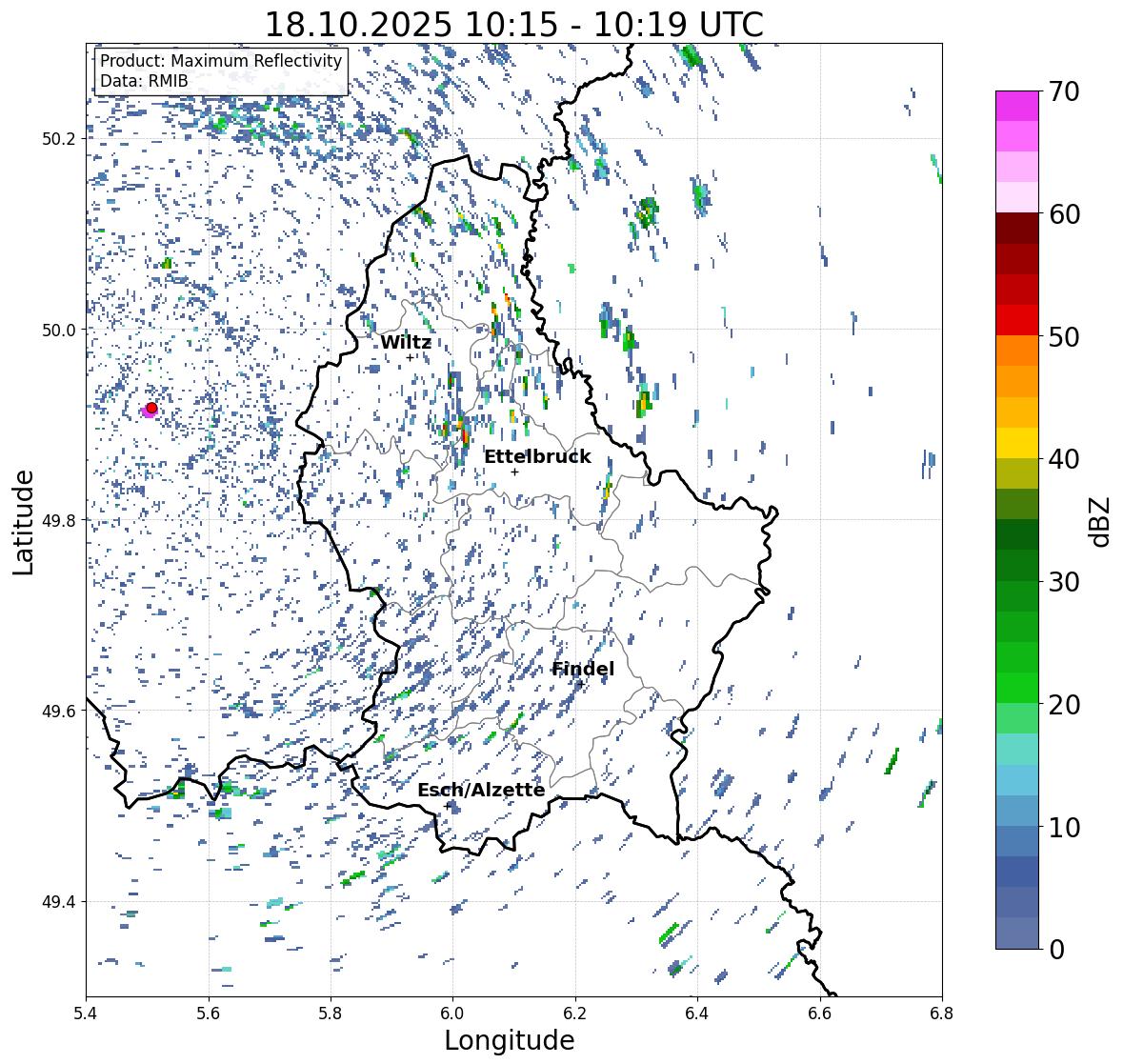Screen dimensions: 1123x1064
Task: Click the plot title '18.10.2025 10:15 - 10:19 UTC'
Action: 514,24
